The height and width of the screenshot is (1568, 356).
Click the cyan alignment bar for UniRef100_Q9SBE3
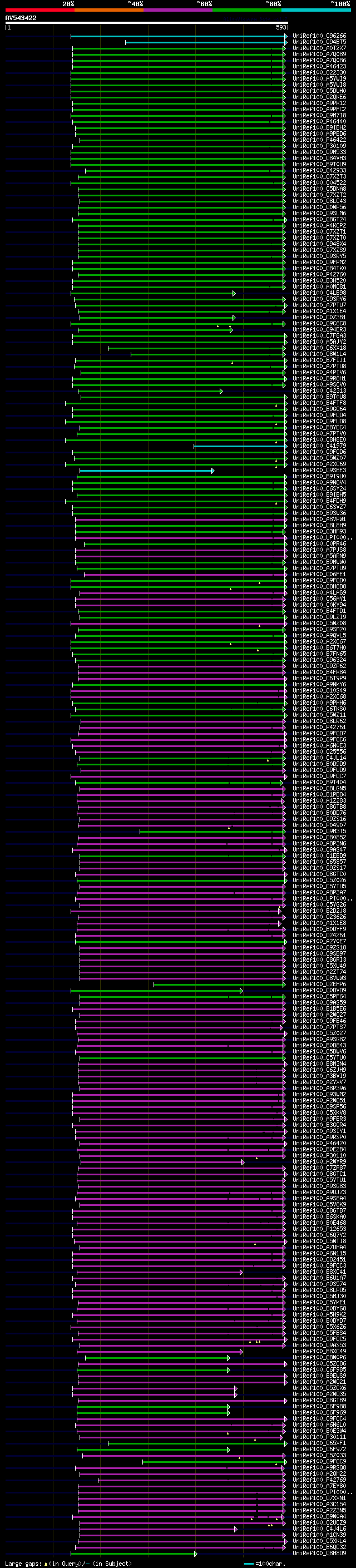(147, 471)
